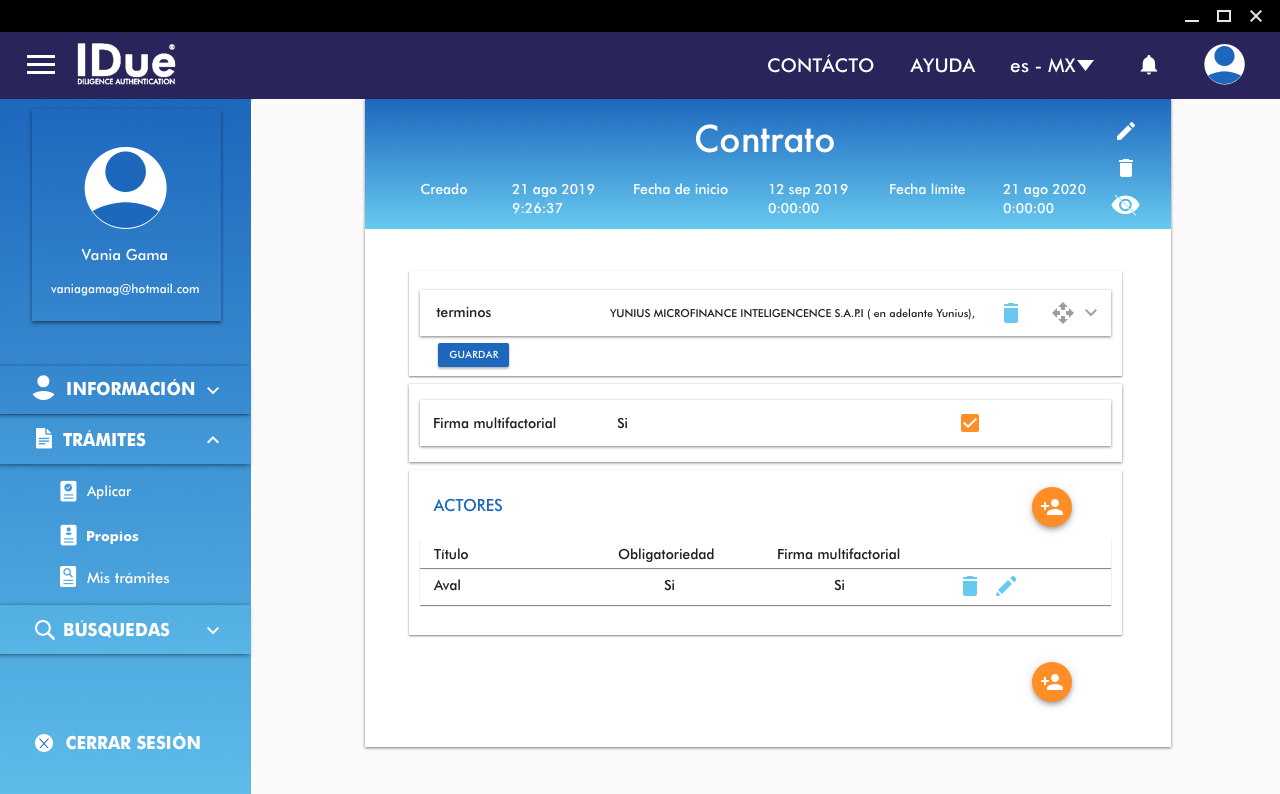Viewport: 1280px width, 794px height.
Task: Click the notifications bell icon
Action: 1149,65
